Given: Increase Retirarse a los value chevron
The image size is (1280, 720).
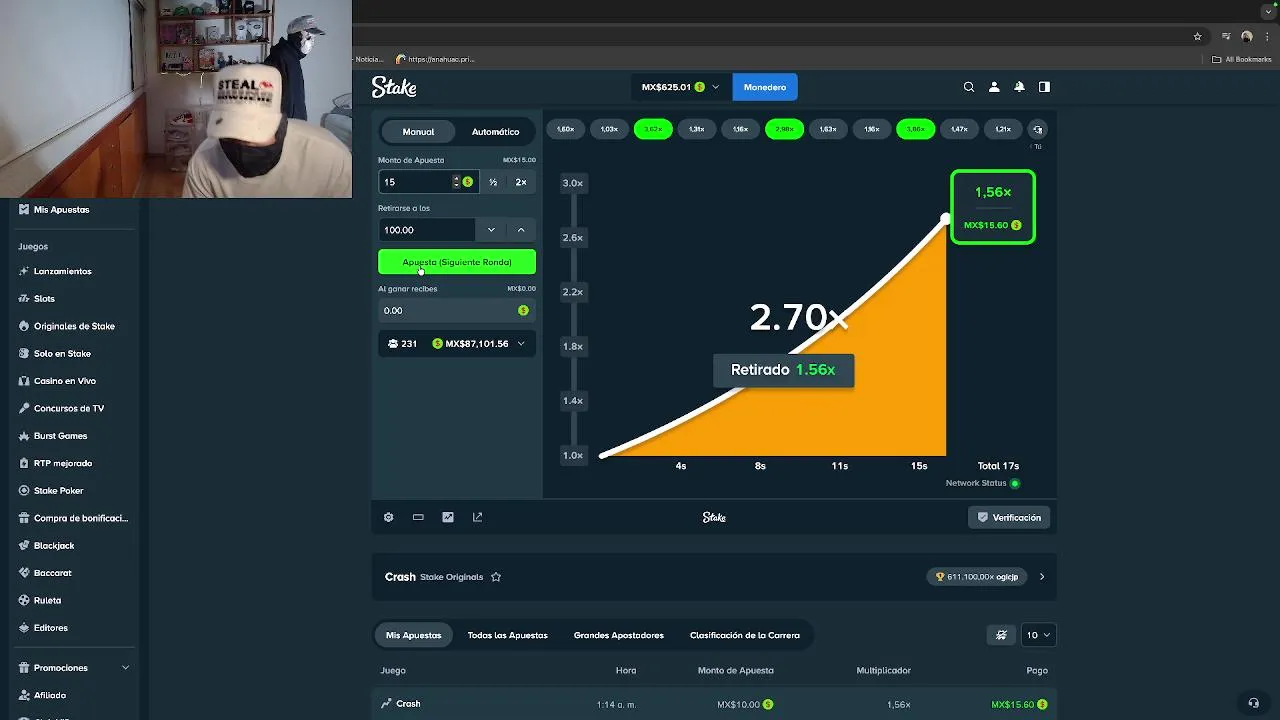Looking at the screenshot, I should tap(521, 230).
